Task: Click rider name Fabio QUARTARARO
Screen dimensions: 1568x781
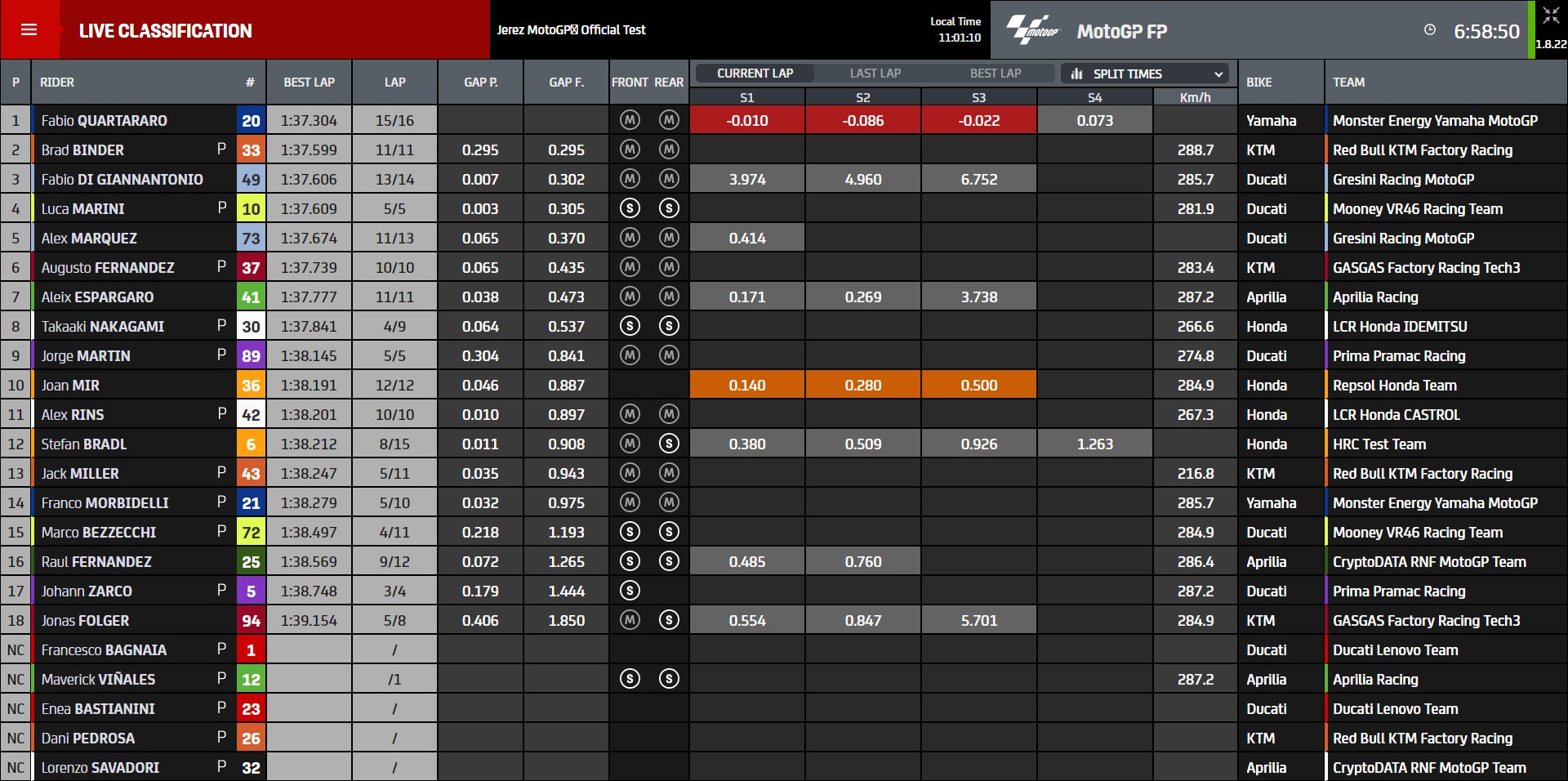Action: point(105,121)
